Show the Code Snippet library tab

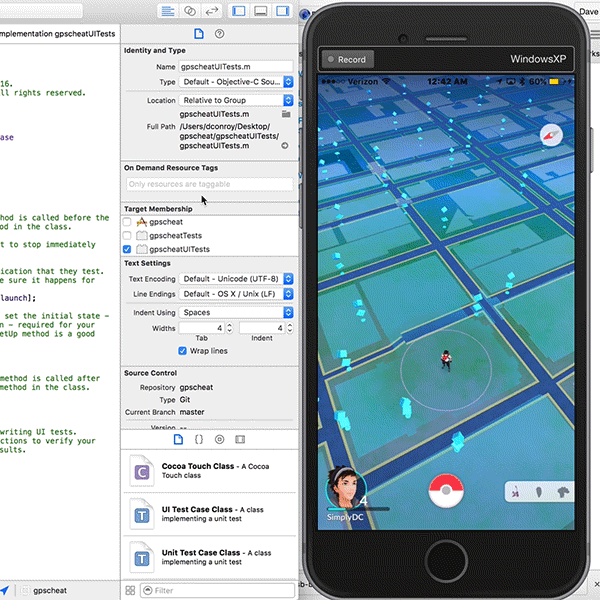click(199, 439)
